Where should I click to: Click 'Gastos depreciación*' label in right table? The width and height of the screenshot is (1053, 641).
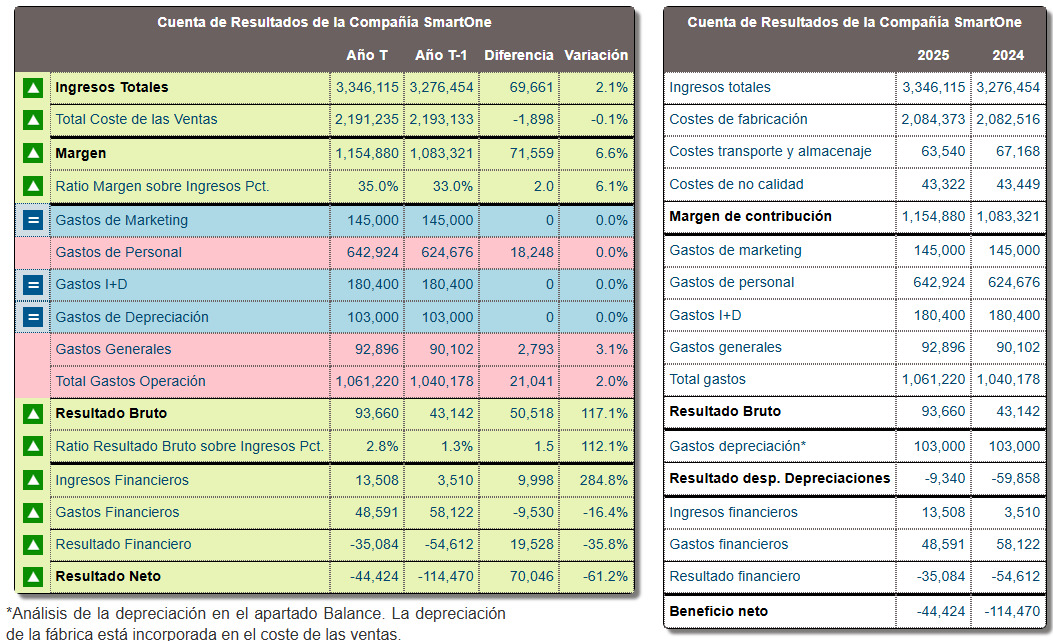[737, 446]
